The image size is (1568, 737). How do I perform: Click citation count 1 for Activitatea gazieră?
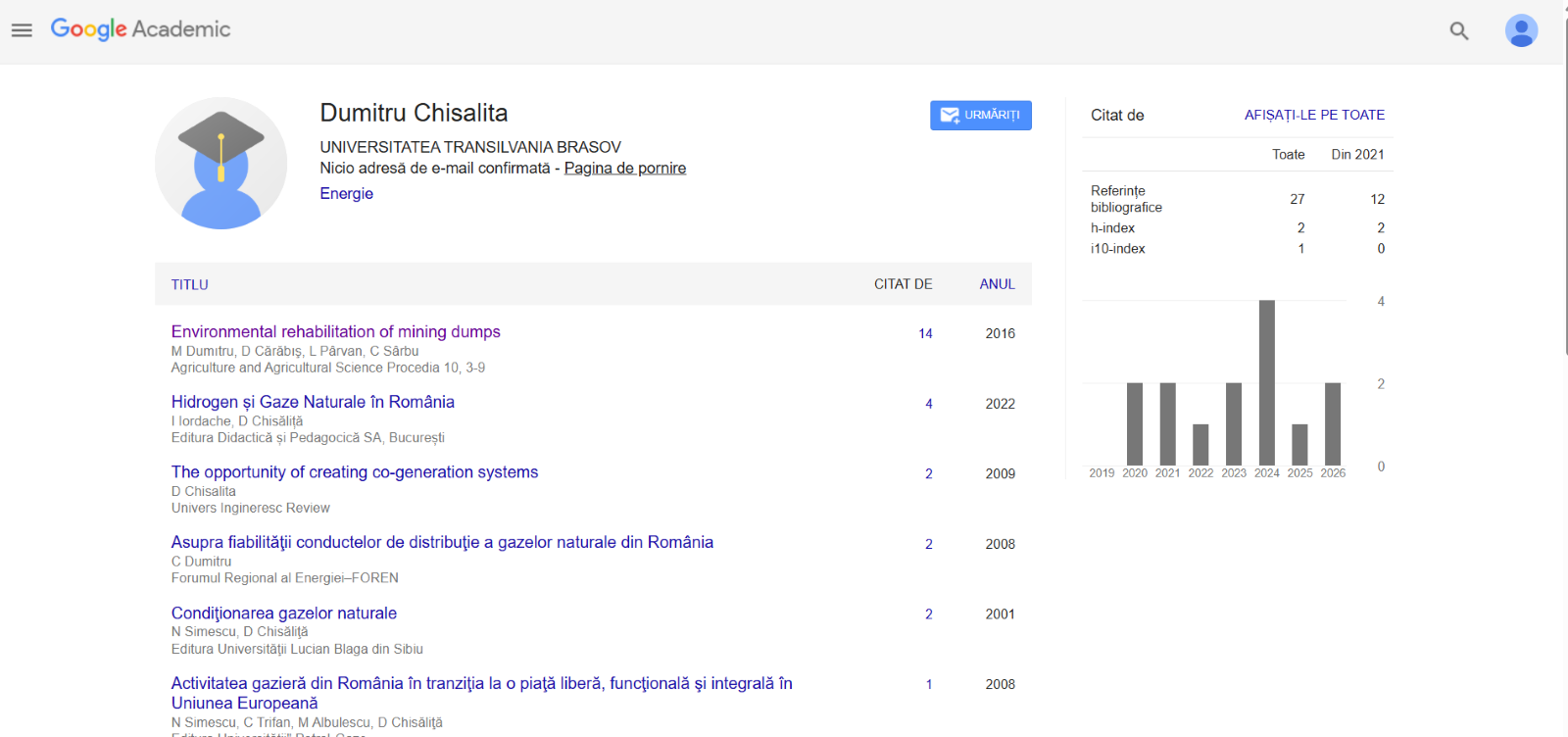(x=929, y=684)
